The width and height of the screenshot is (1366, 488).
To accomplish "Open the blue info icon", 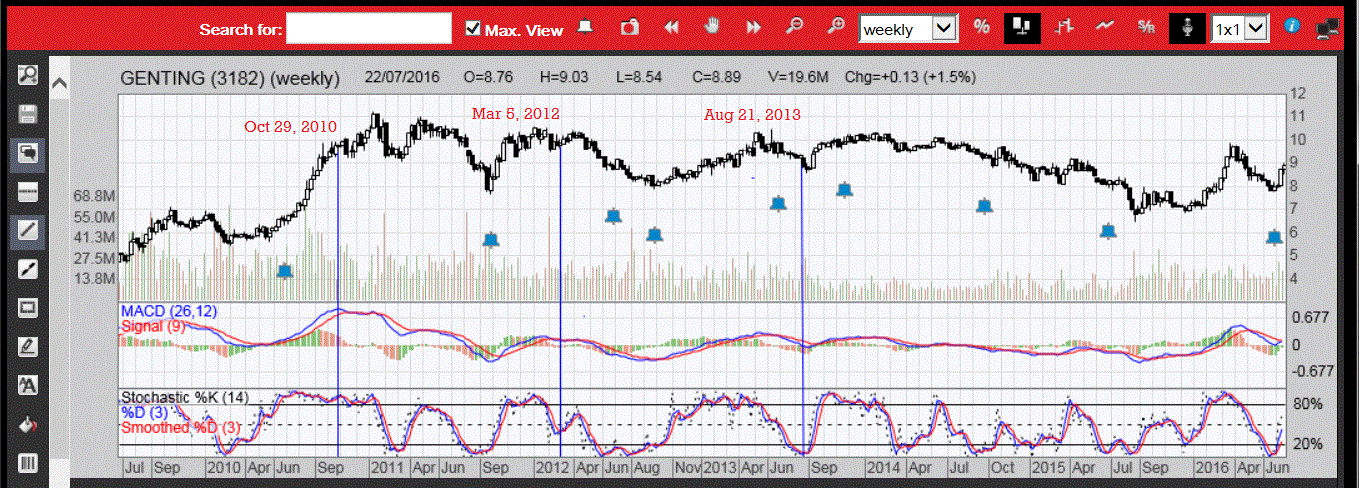I will 1293,26.
